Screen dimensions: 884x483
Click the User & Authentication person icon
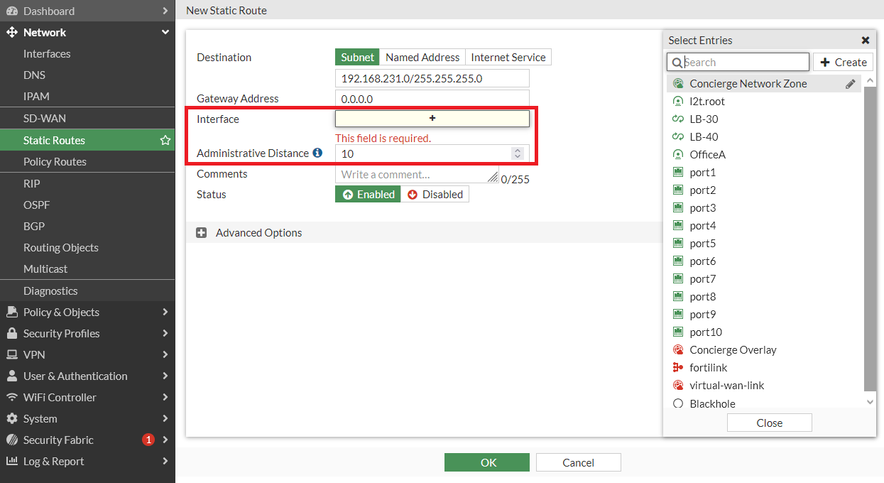(x=12, y=375)
